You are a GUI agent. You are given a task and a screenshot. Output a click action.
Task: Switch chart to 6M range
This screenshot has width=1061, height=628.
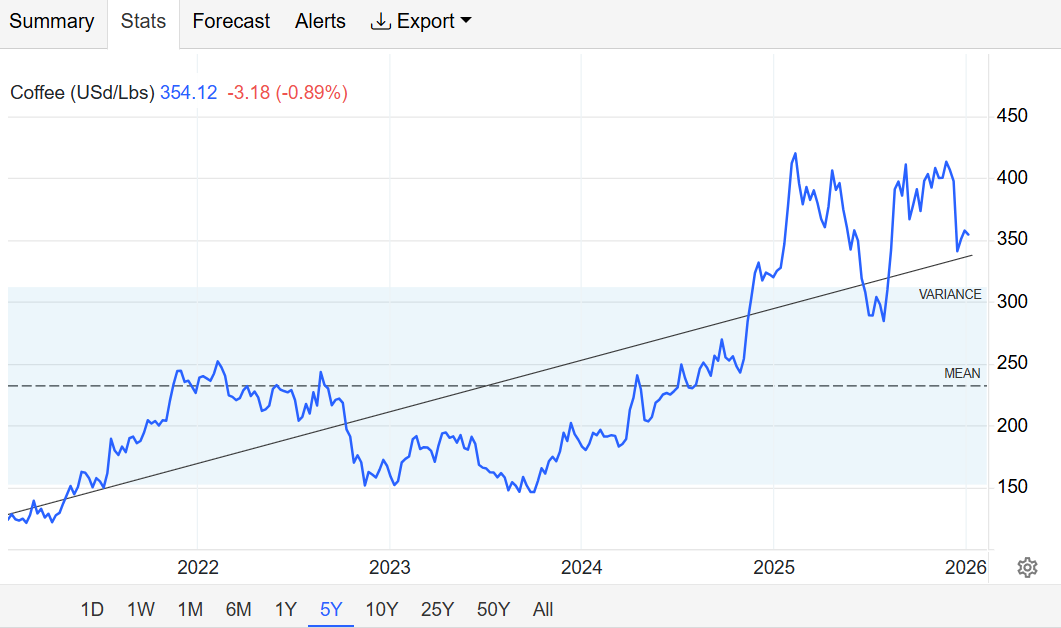pos(238,609)
